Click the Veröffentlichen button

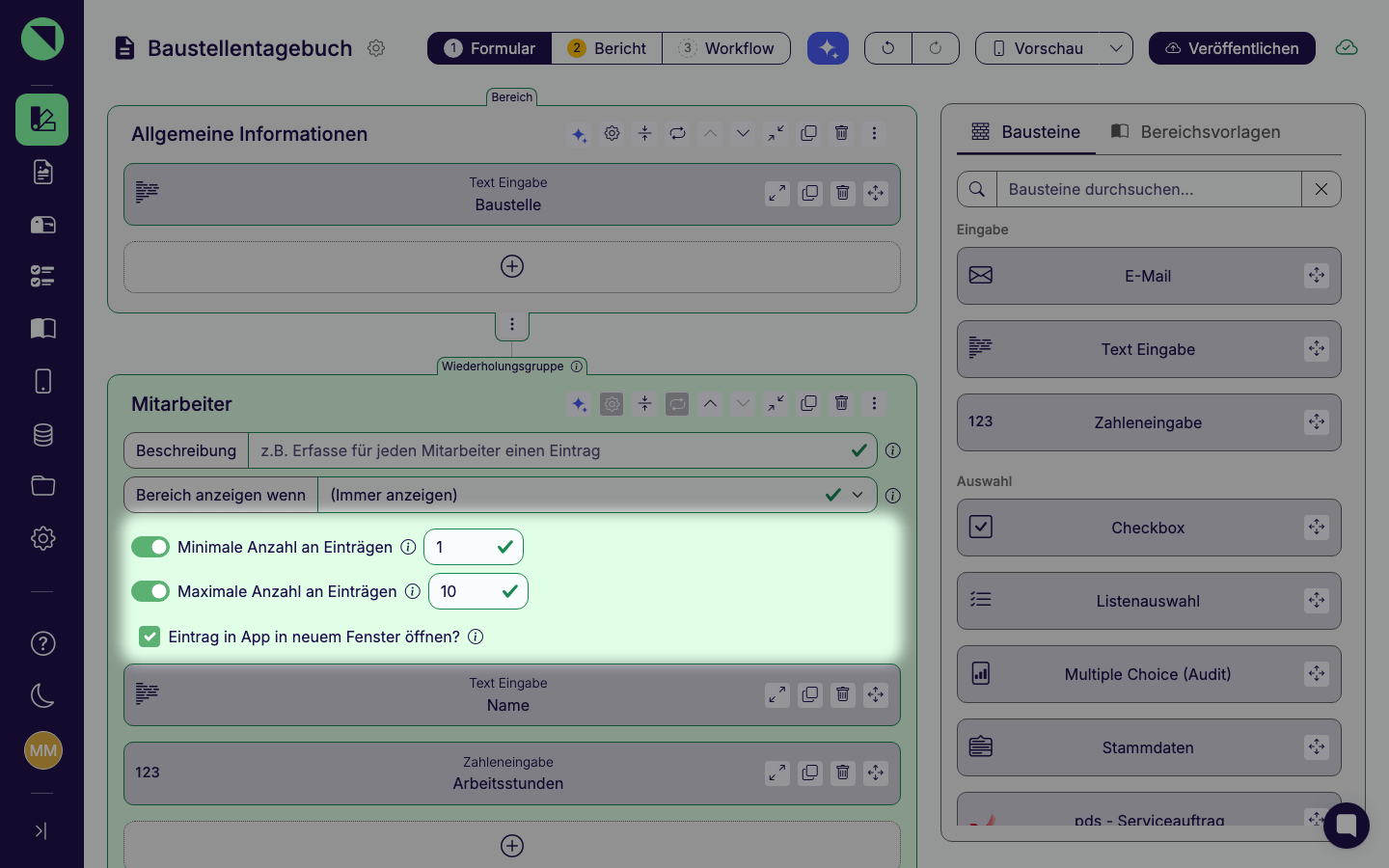[x=1232, y=48]
